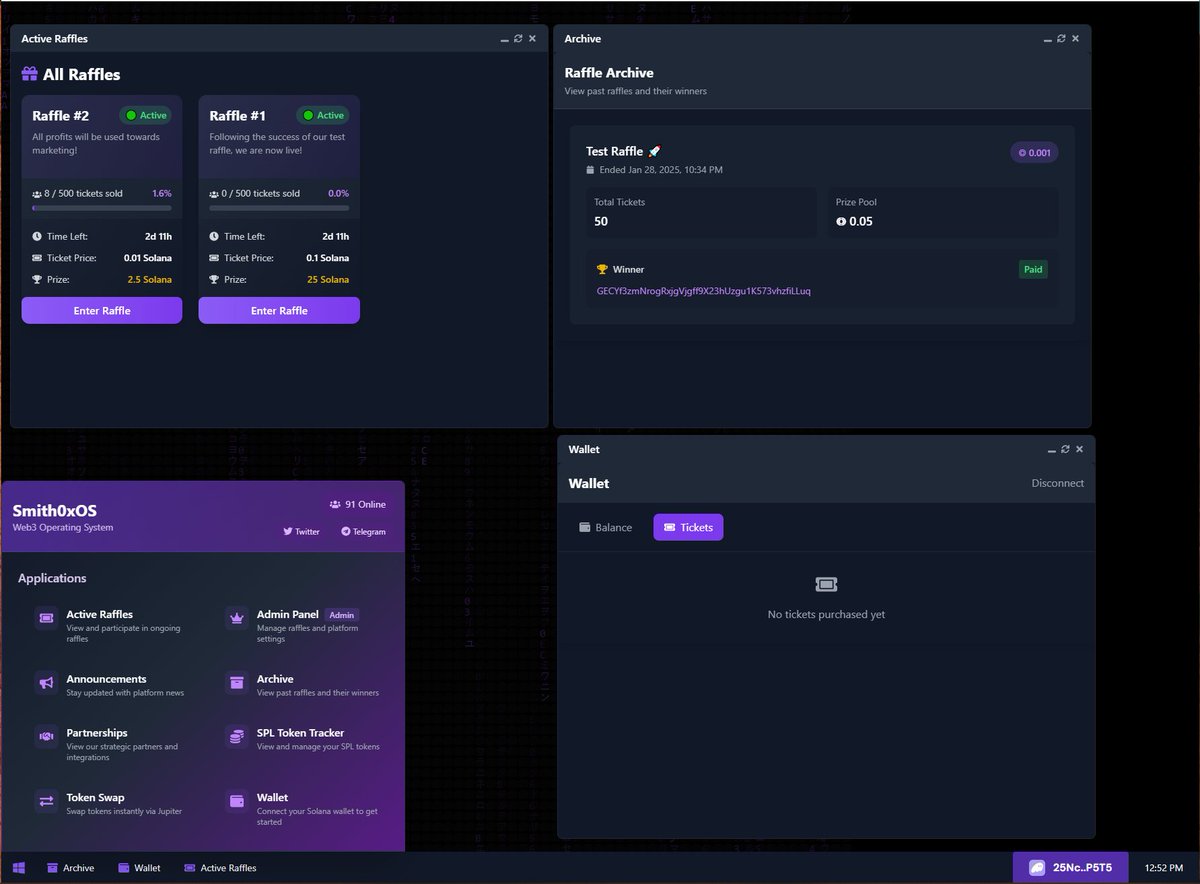Image resolution: width=1200 pixels, height=884 pixels.
Task: Click the gift icon beside All Raffles
Action: (29, 74)
